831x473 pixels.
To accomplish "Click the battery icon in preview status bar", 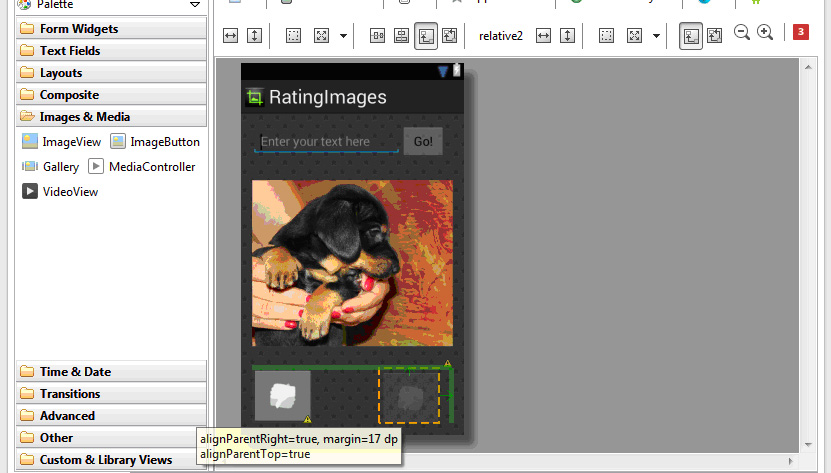I will (x=456, y=71).
